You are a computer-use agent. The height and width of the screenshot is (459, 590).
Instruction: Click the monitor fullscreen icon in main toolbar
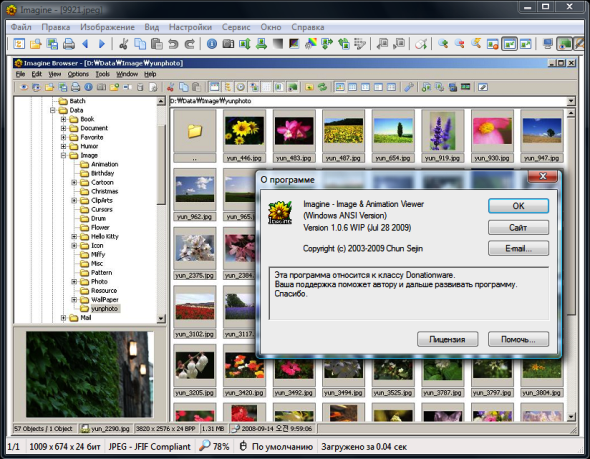(548, 44)
